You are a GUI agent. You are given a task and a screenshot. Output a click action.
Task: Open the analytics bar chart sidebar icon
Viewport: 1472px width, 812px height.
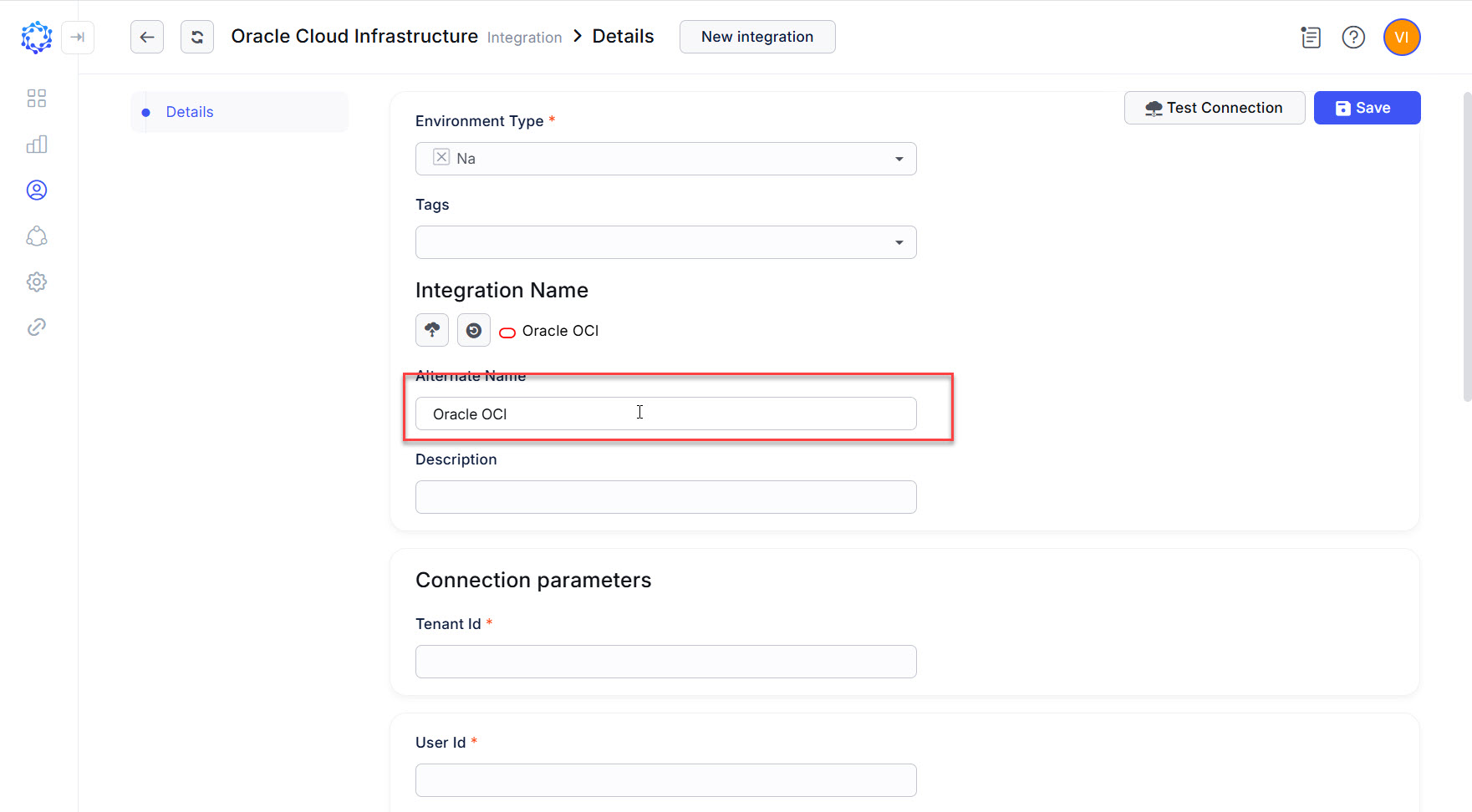(x=37, y=144)
